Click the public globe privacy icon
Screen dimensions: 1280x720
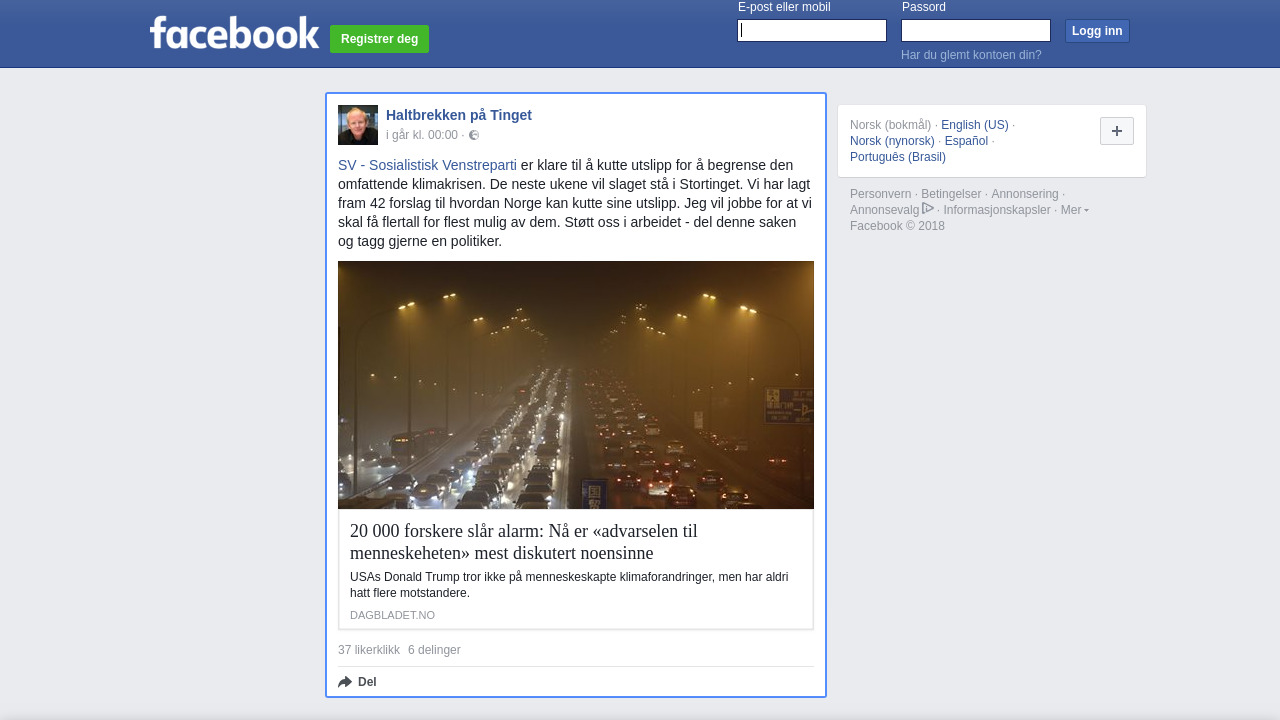[474, 135]
